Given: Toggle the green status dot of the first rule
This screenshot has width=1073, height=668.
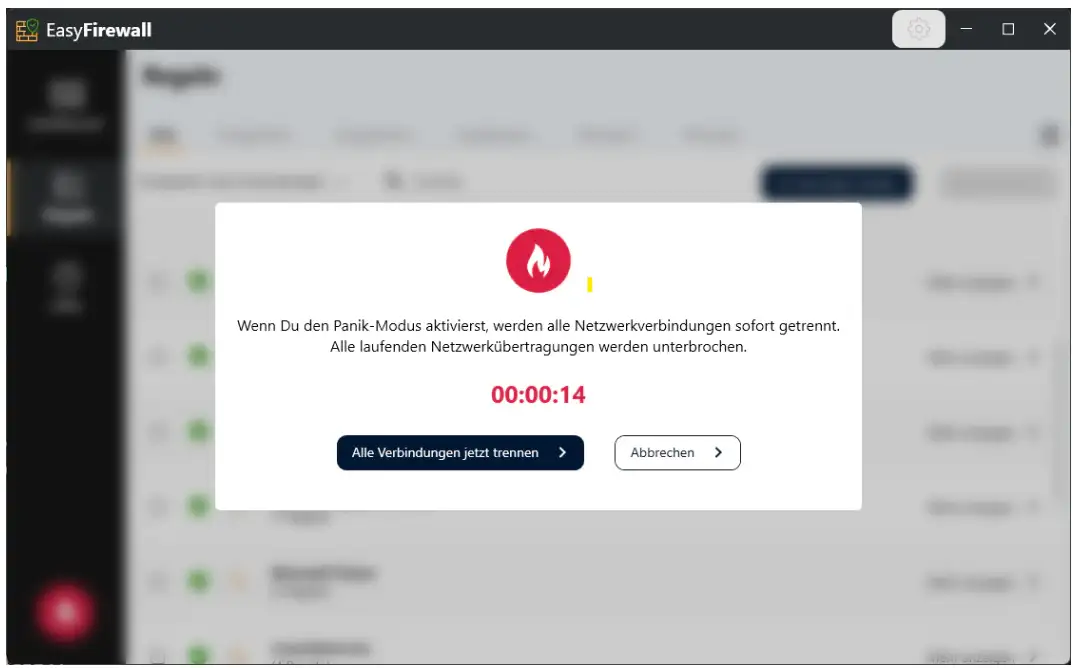Looking at the screenshot, I should [x=198, y=281].
